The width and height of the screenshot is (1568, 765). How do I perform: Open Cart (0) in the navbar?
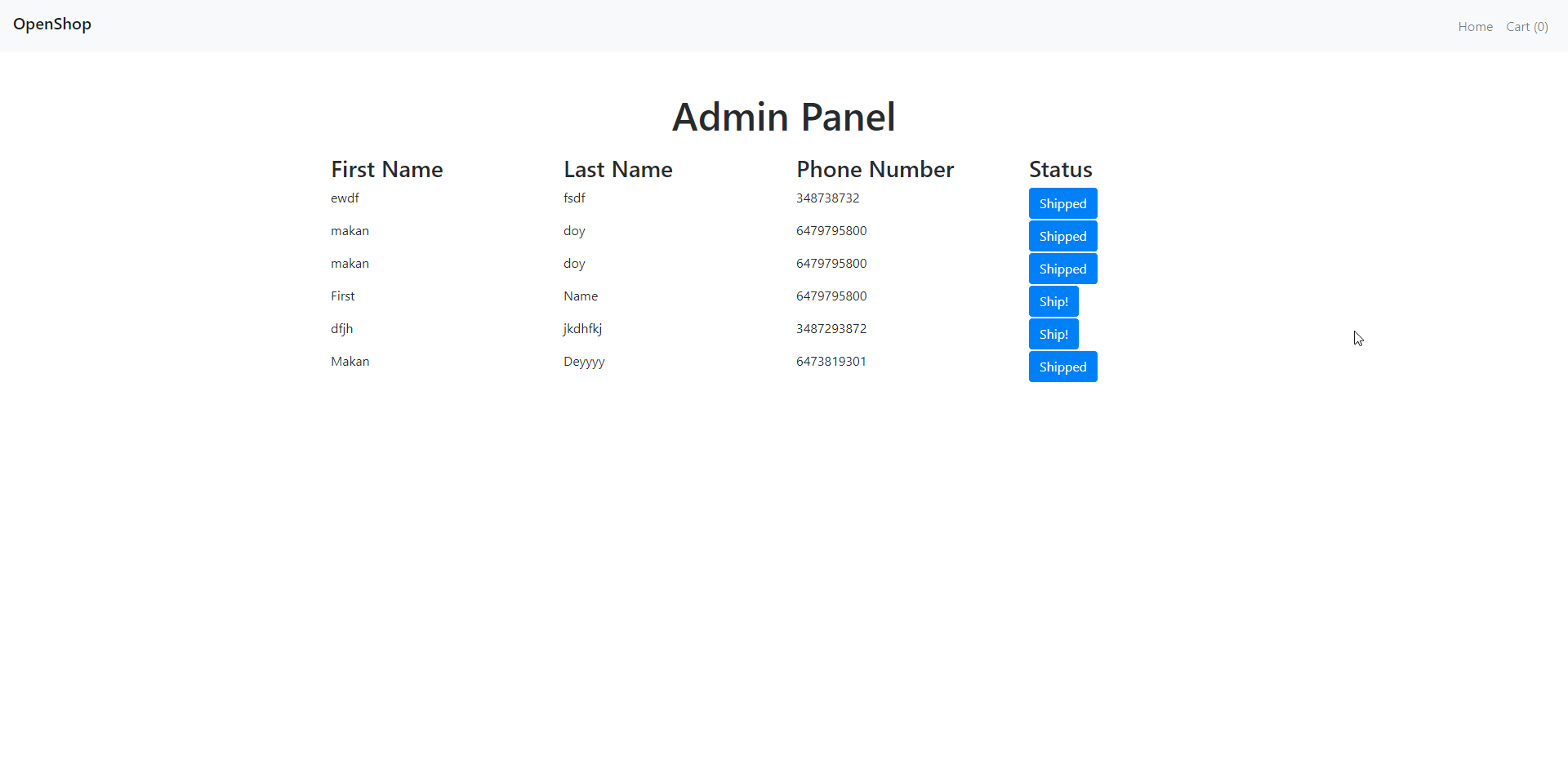click(x=1527, y=27)
